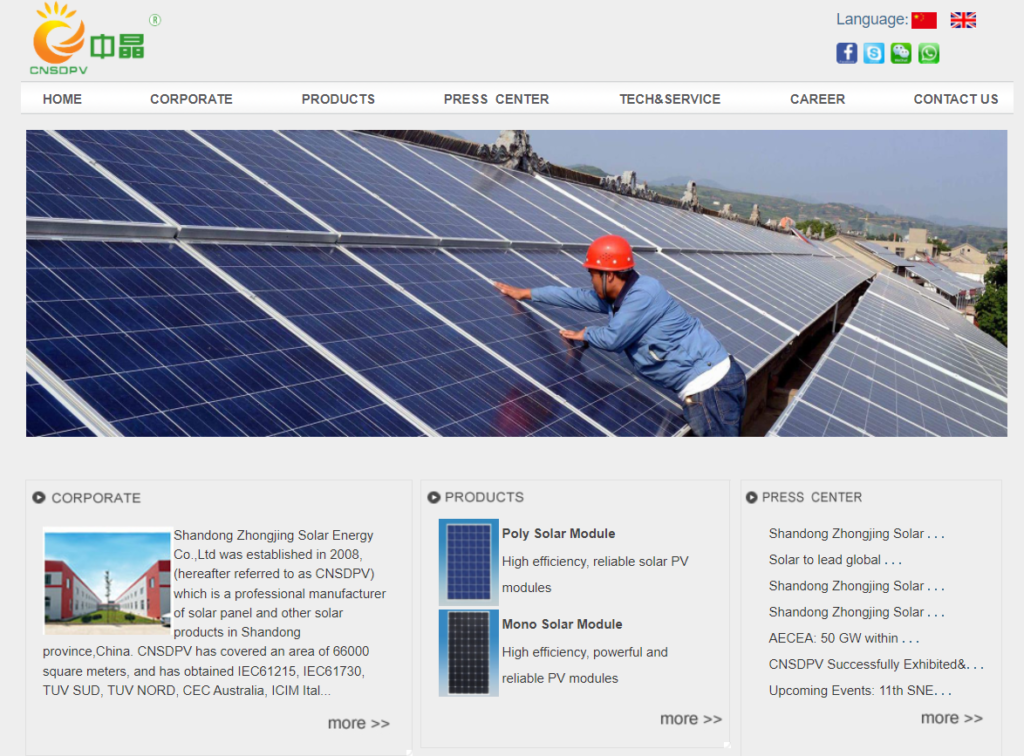Open the PRODUCTS menu item
1024x756 pixels.
[338, 99]
